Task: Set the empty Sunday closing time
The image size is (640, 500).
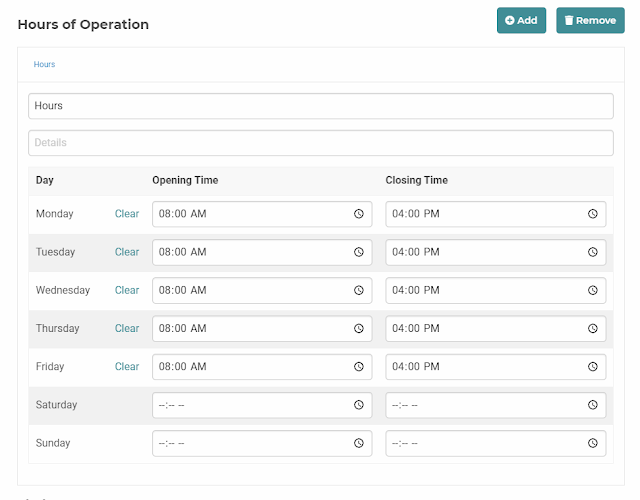Action: point(496,443)
